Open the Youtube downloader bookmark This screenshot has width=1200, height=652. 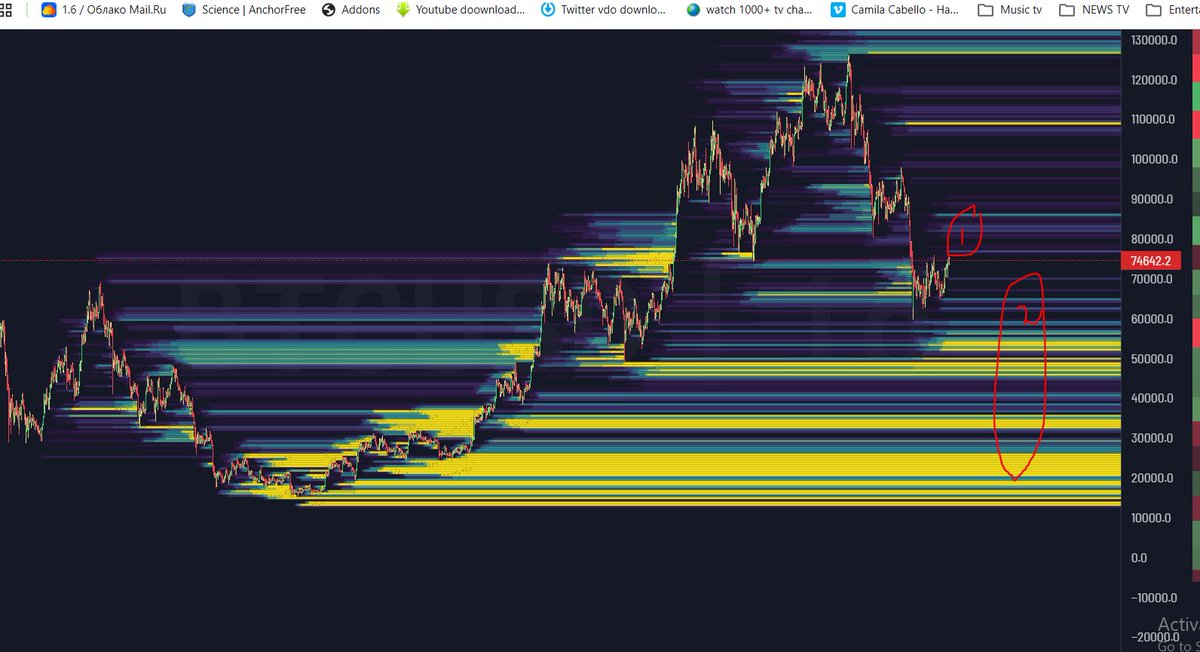point(461,10)
